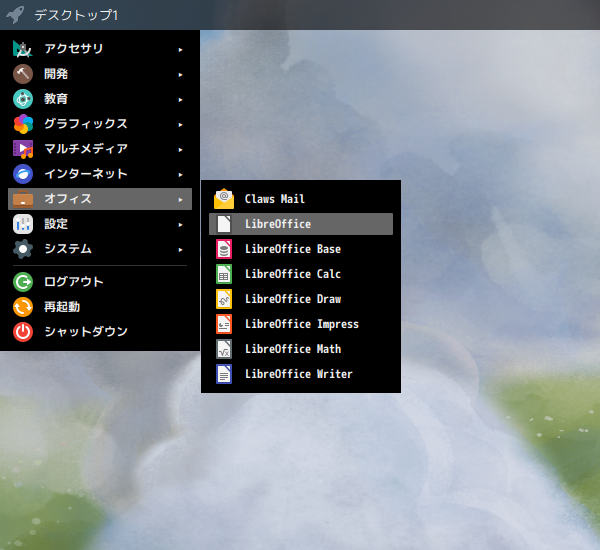Expand the 教育 submenu arrow
Viewport: 600px width, 550px height.
181,100
